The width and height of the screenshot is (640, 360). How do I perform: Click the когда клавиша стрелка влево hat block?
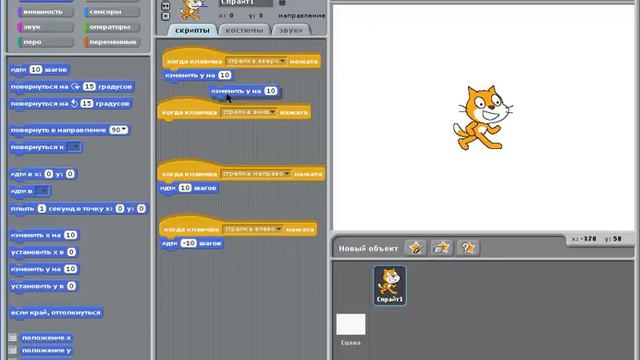coord(238,227)
